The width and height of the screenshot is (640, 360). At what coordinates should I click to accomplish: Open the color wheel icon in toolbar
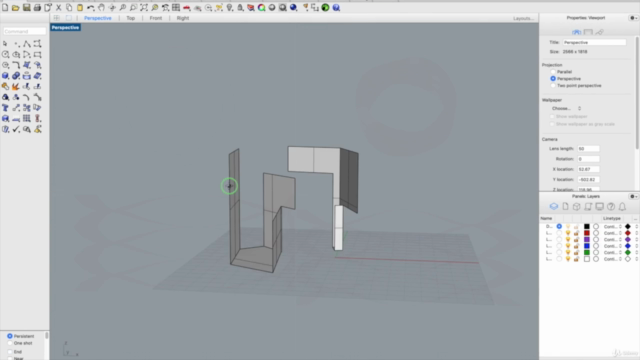[261, 8]
